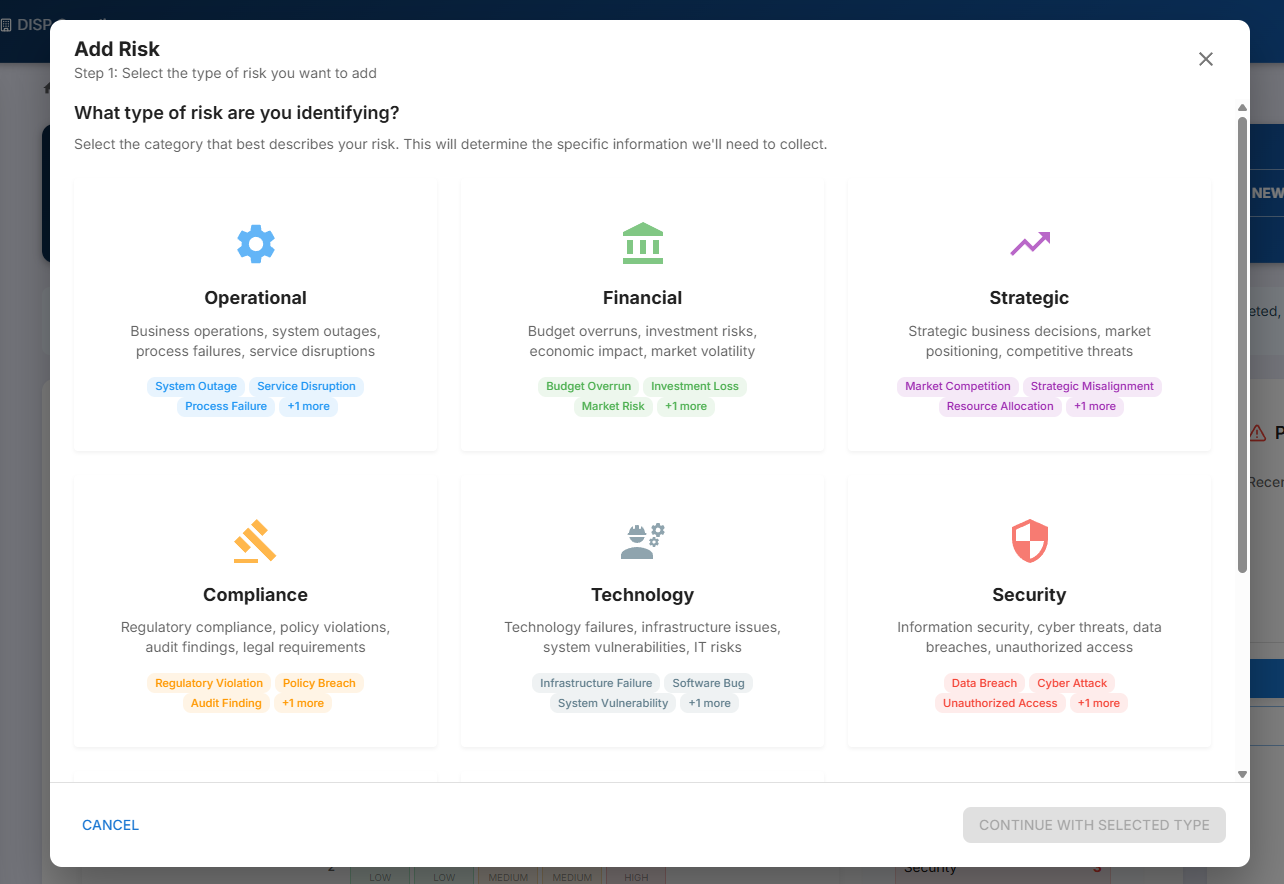Viewport: 1284px width, 884px height.
Task: Click the dialog's vertical scrollbar thumb
Action: tap(1242, 340)
